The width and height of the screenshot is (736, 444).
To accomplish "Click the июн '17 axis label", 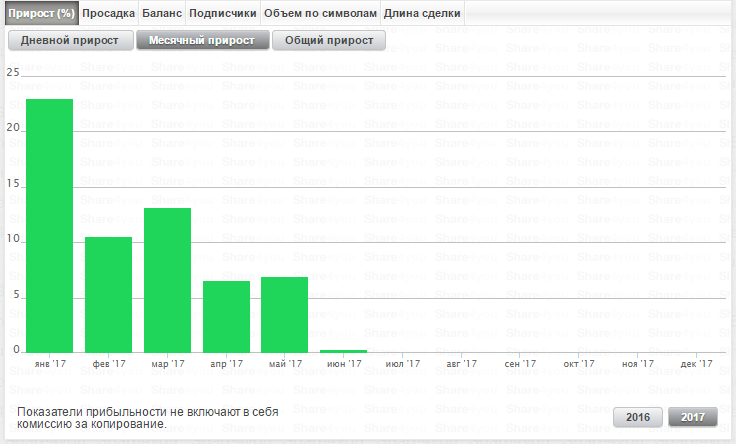I will (344, 364).
